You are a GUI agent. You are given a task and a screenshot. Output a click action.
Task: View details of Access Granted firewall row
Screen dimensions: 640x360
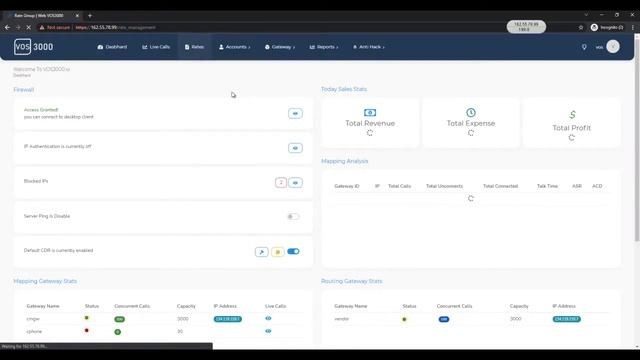[295, 113]
